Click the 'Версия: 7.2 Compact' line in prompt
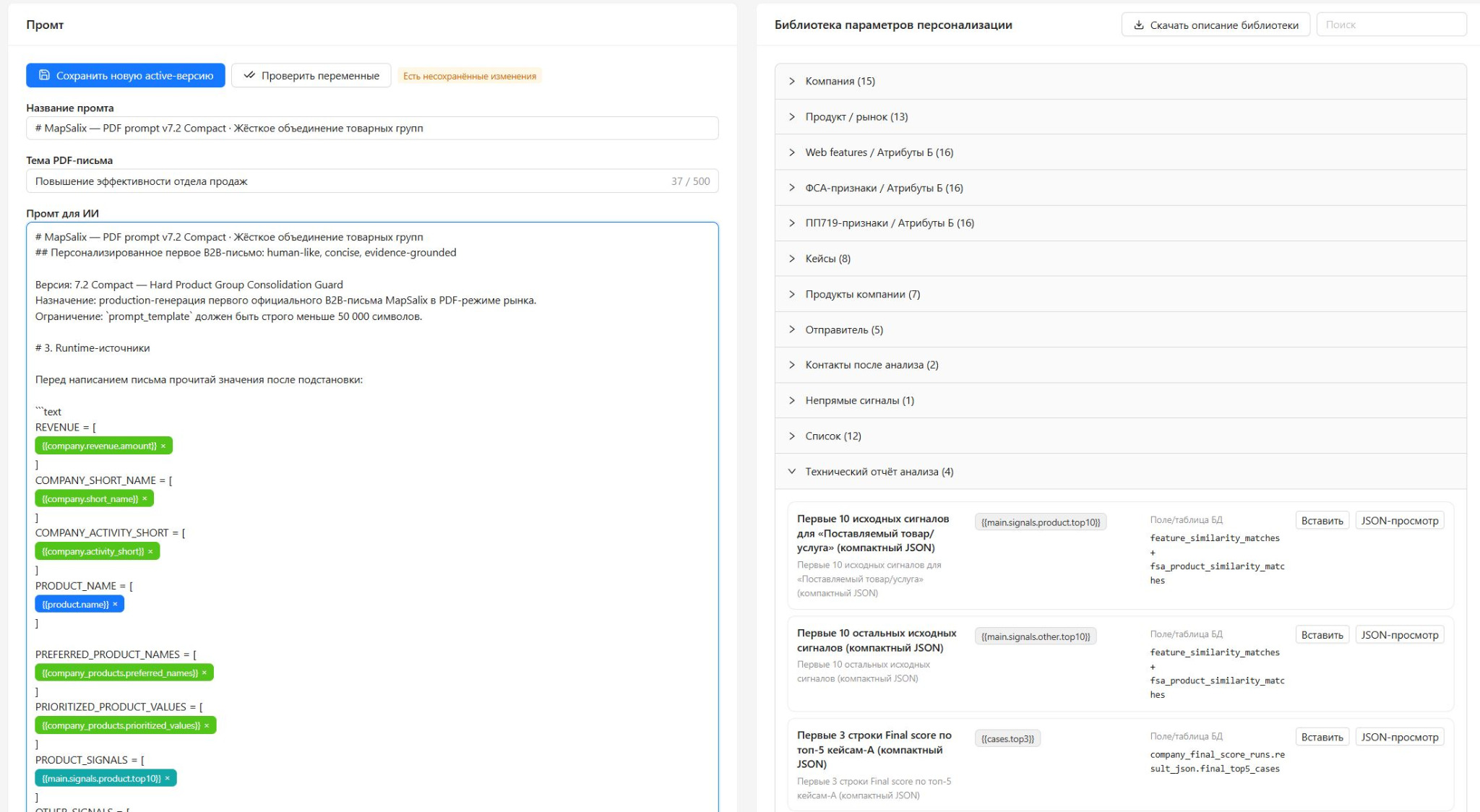Screen dimensions: 1480x812 click(189, 285)
